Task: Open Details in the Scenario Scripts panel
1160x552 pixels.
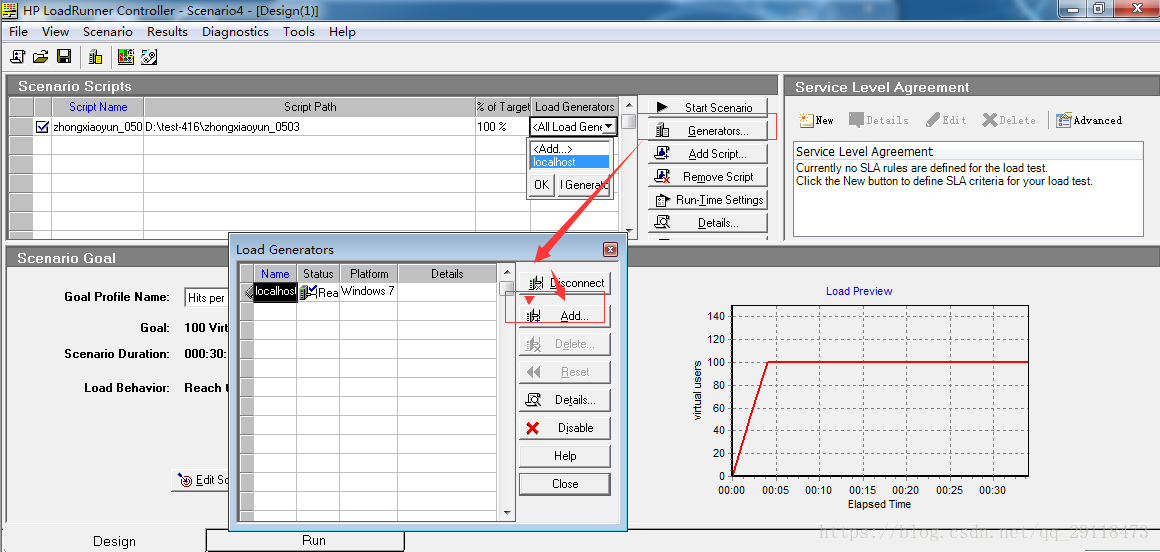Action: point(708,223)
